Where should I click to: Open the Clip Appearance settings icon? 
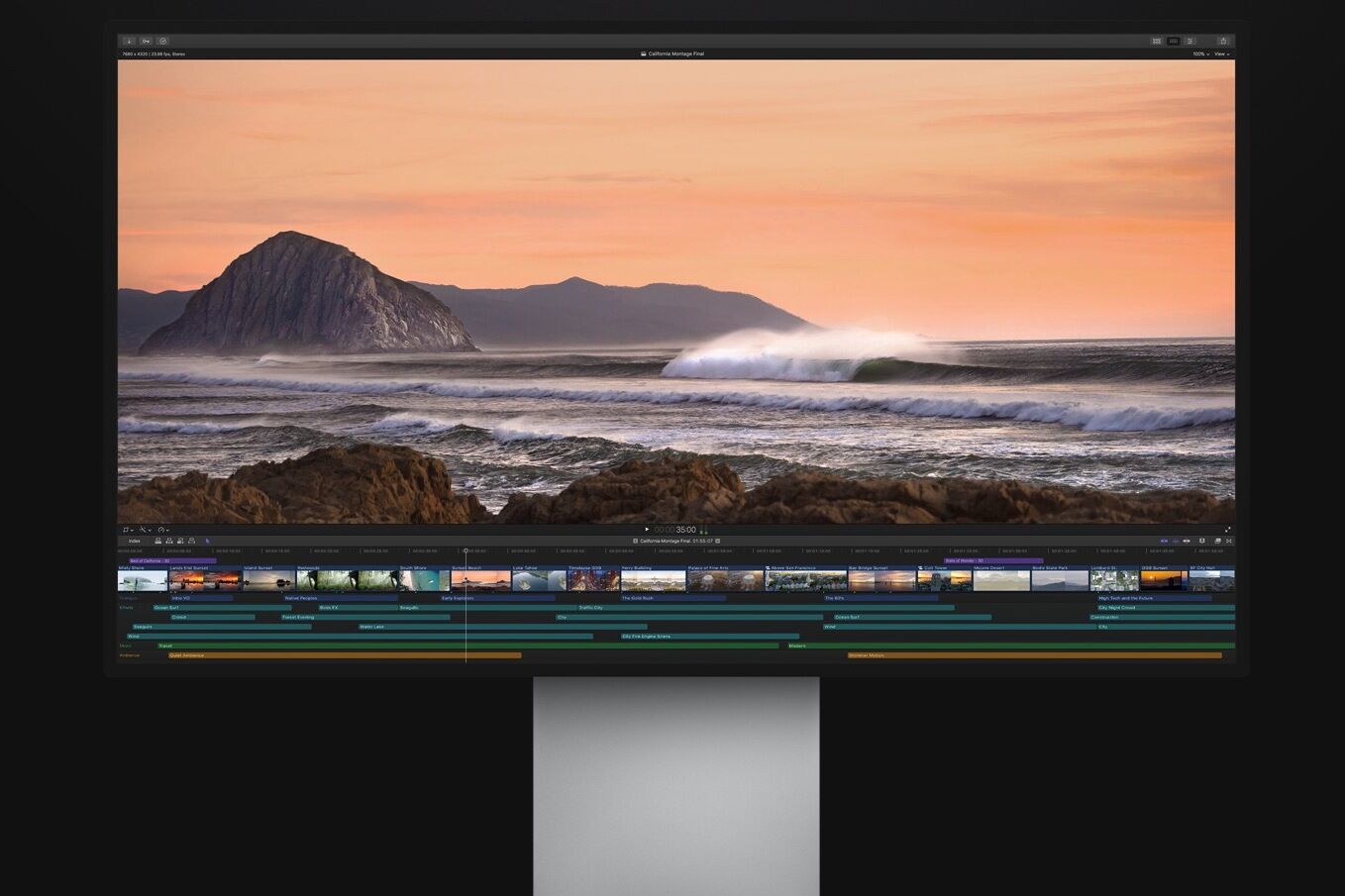point(1216,541)
